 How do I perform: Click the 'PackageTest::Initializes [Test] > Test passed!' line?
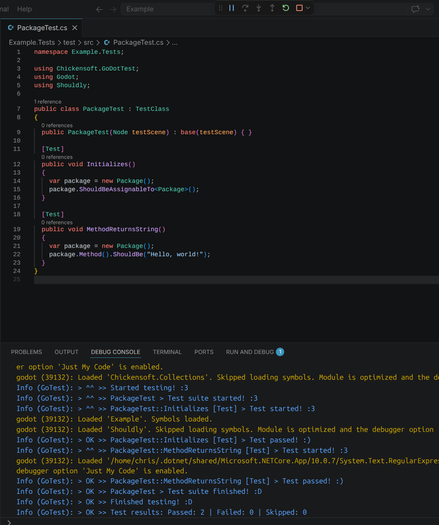pos(163,440)
